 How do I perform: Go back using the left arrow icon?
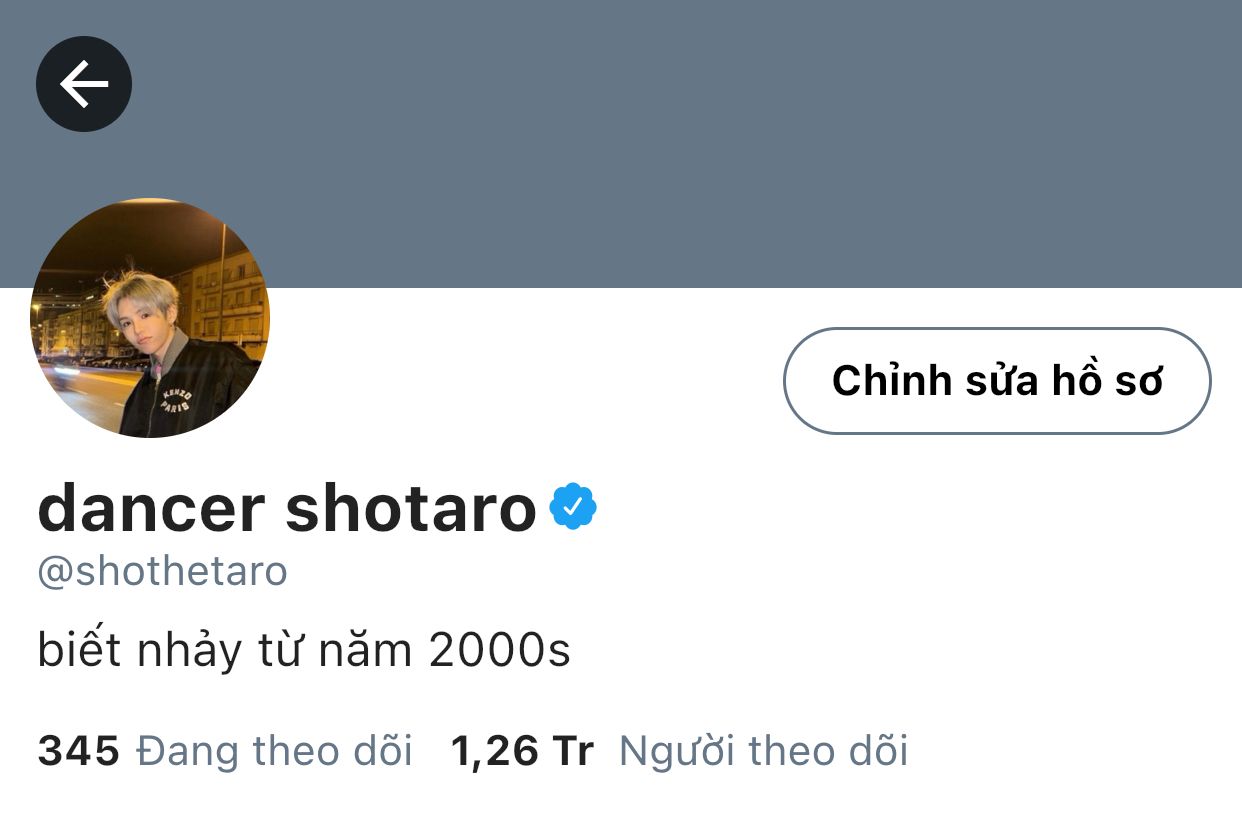click(84, 84)
